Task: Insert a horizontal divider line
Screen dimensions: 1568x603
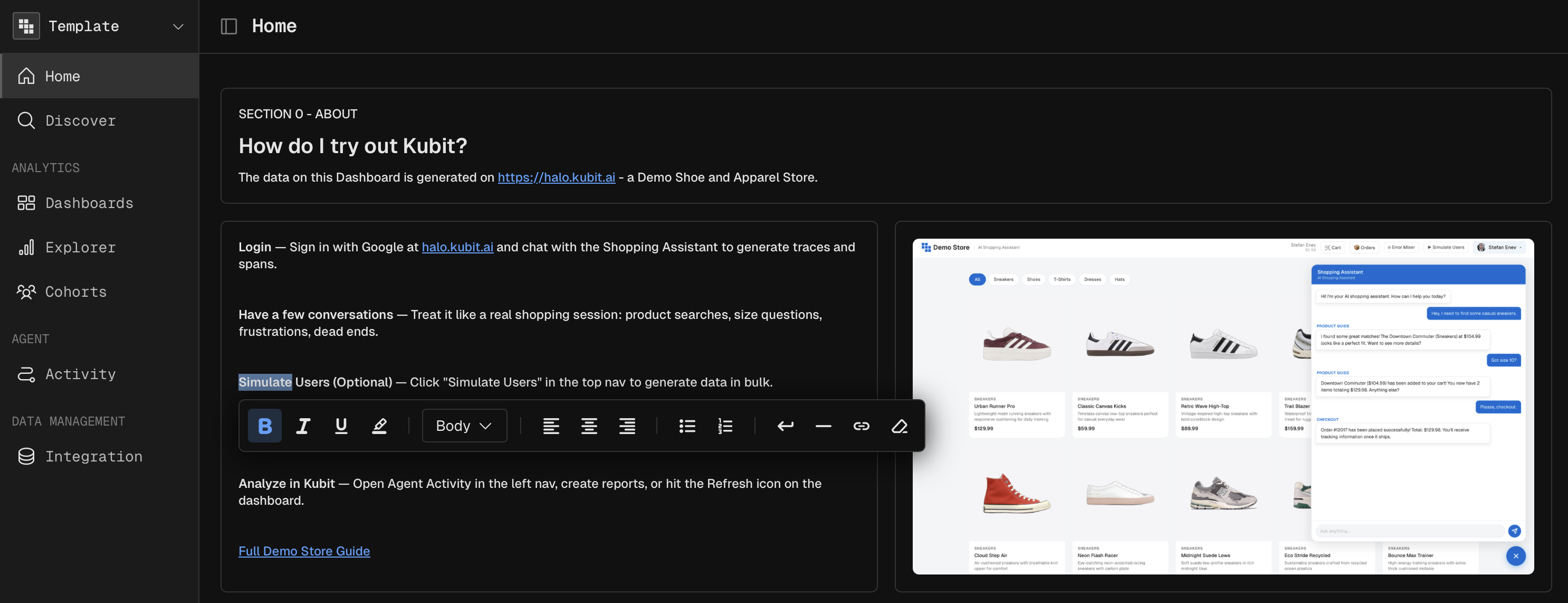Action: 824,426
